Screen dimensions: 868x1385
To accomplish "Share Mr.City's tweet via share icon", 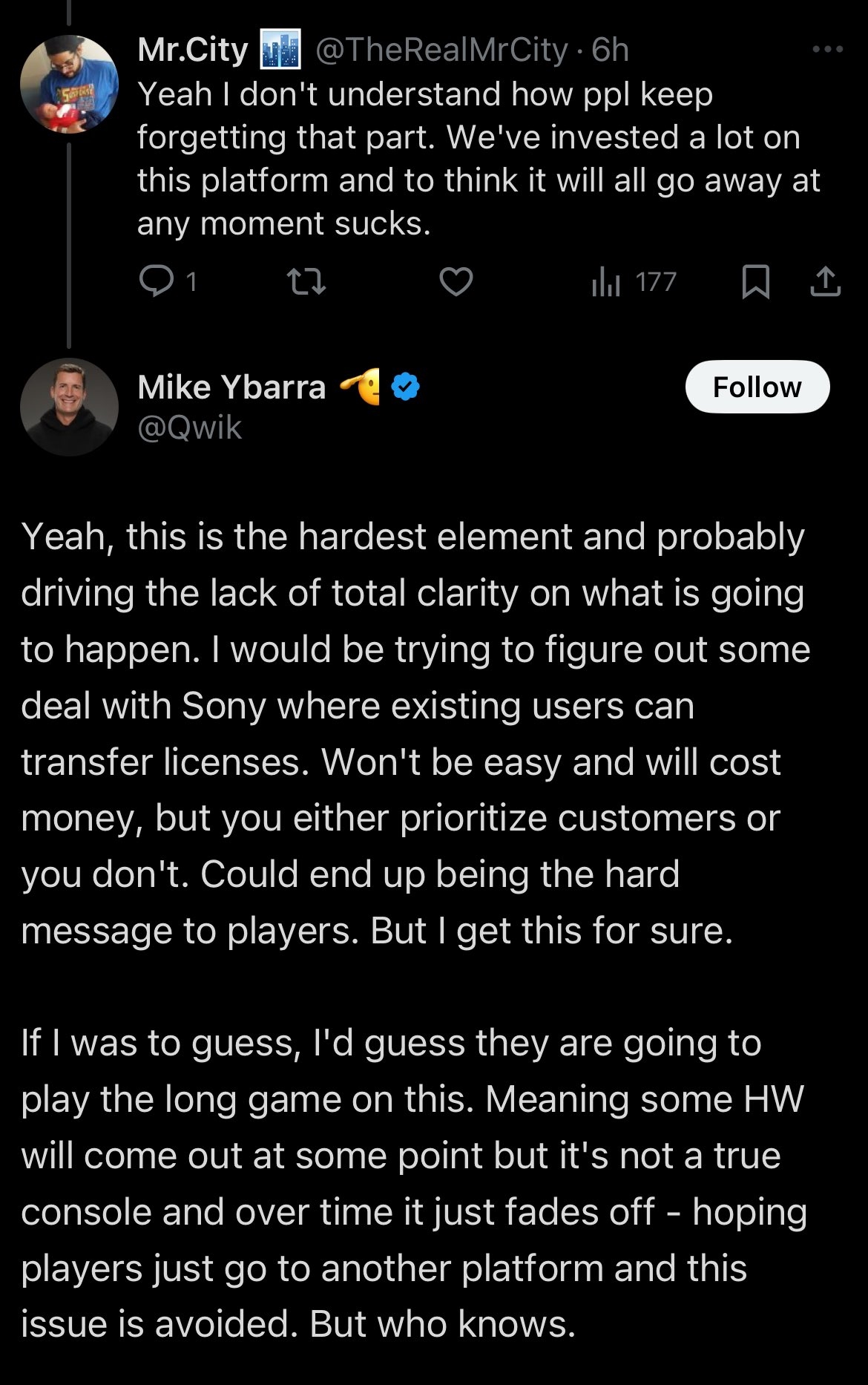I will [x=825, y=282].
